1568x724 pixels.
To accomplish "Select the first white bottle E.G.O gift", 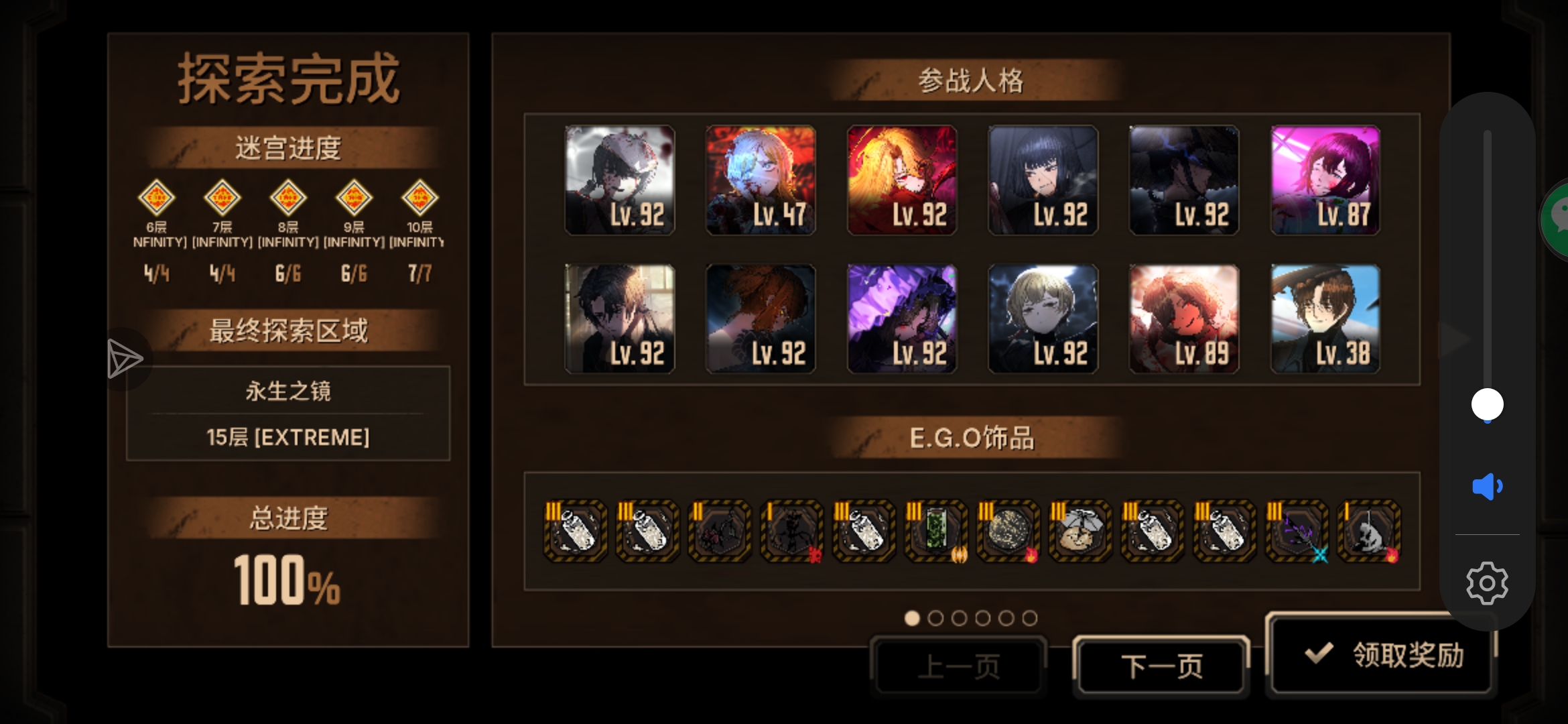I will coord(575,531).
